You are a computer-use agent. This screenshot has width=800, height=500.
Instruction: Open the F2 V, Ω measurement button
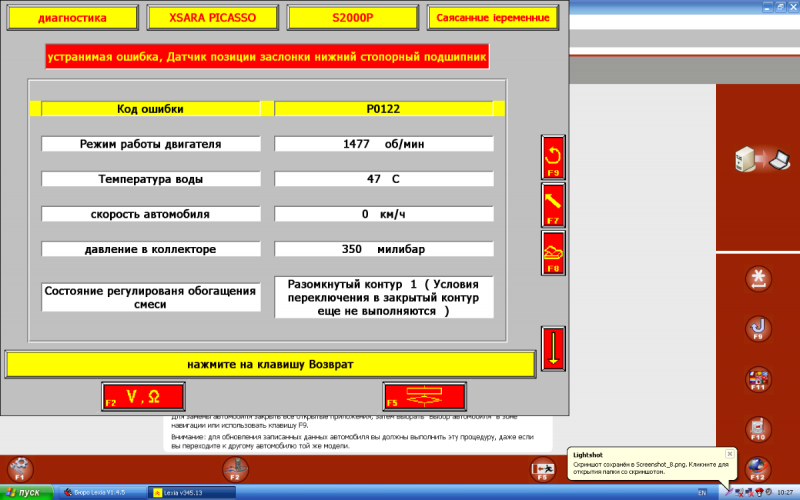143,396
